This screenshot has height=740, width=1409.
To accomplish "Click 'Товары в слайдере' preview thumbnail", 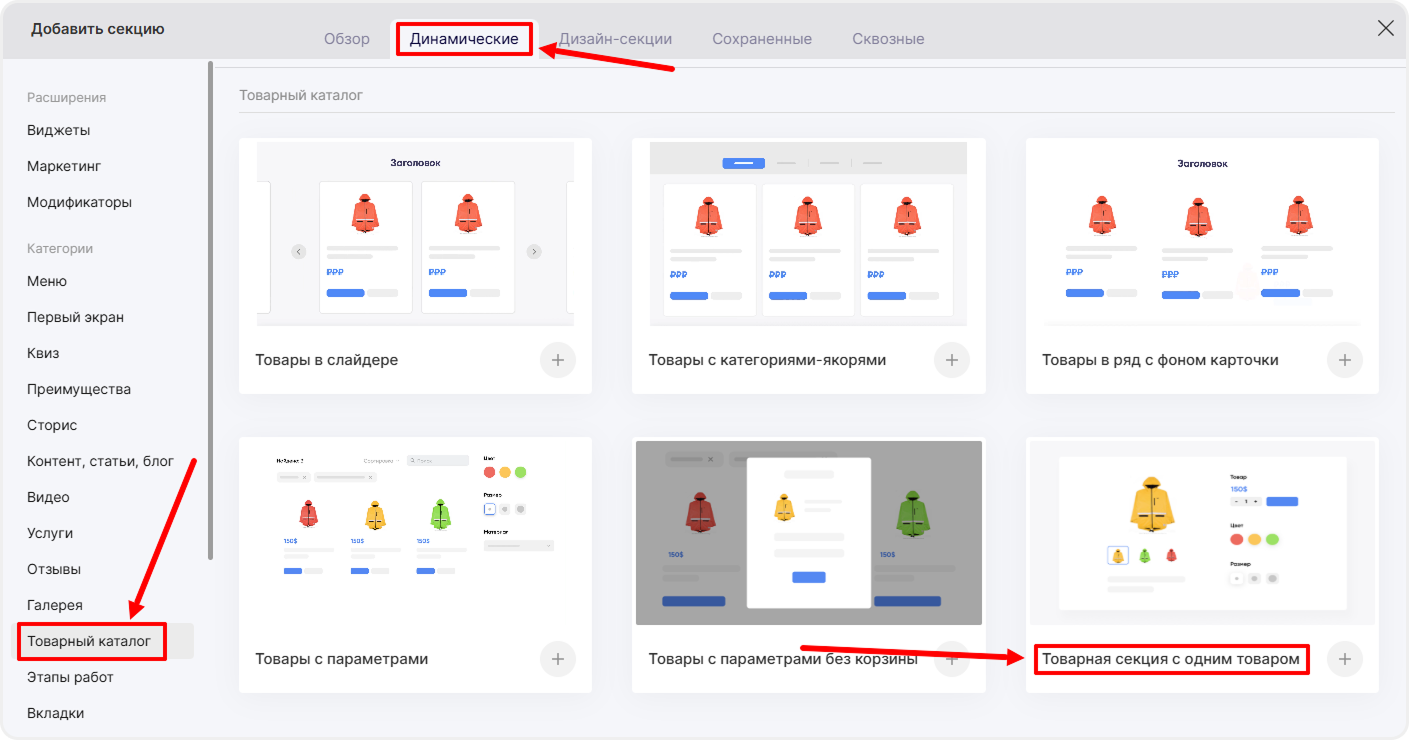I will coord(415,233).
